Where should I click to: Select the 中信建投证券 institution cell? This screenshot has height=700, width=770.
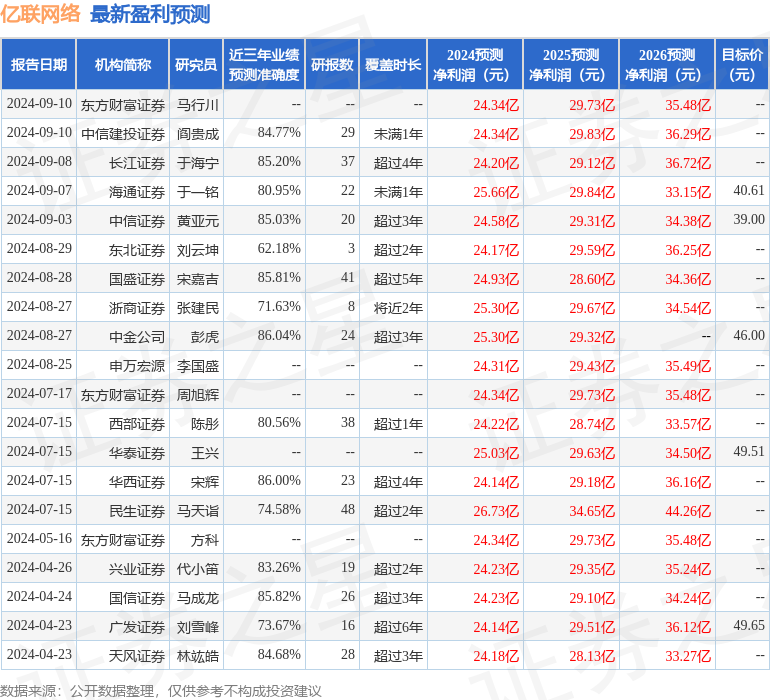(x=123, y=134)
